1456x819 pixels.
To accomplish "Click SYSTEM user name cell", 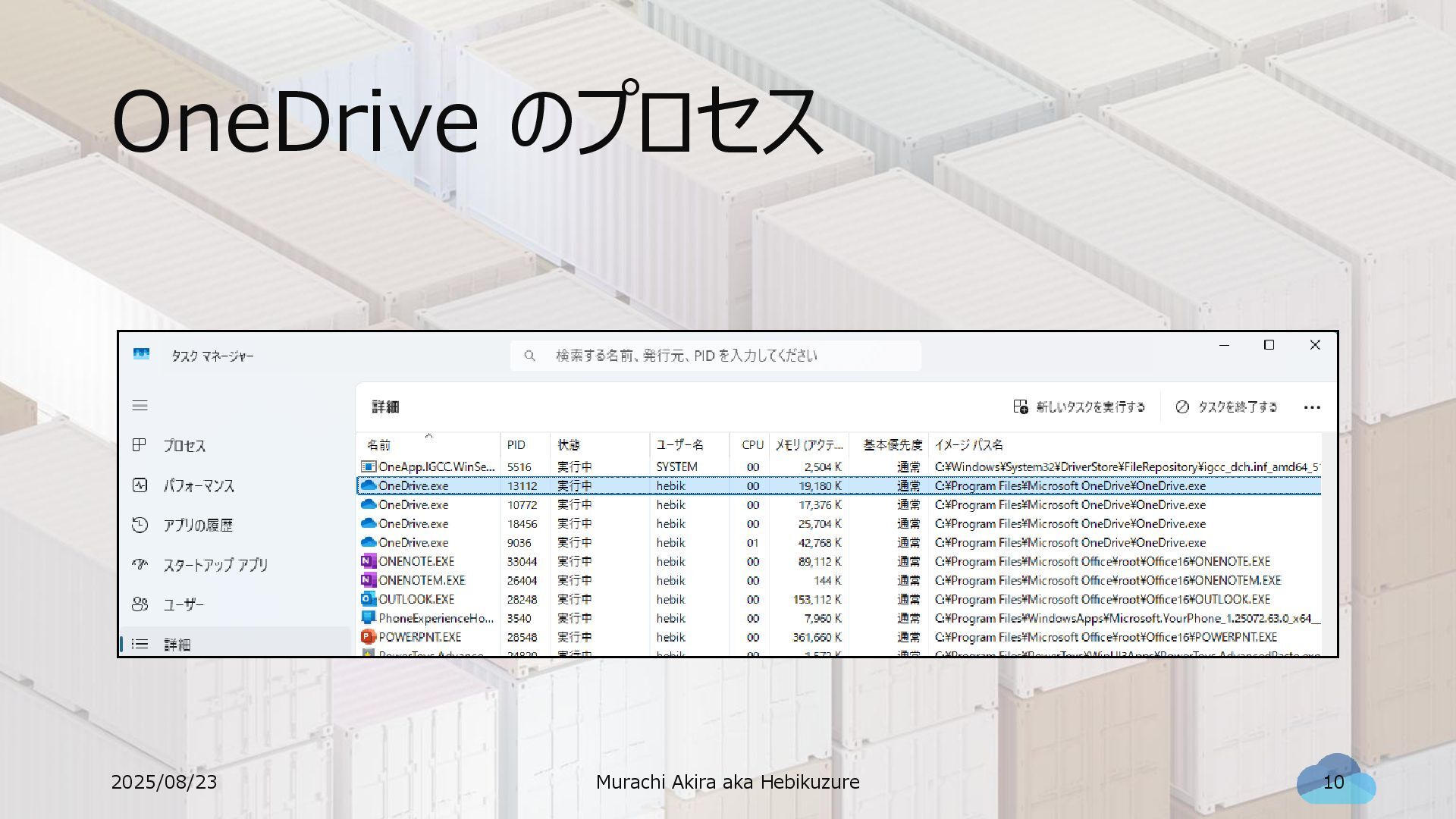I will click(676, 466).
